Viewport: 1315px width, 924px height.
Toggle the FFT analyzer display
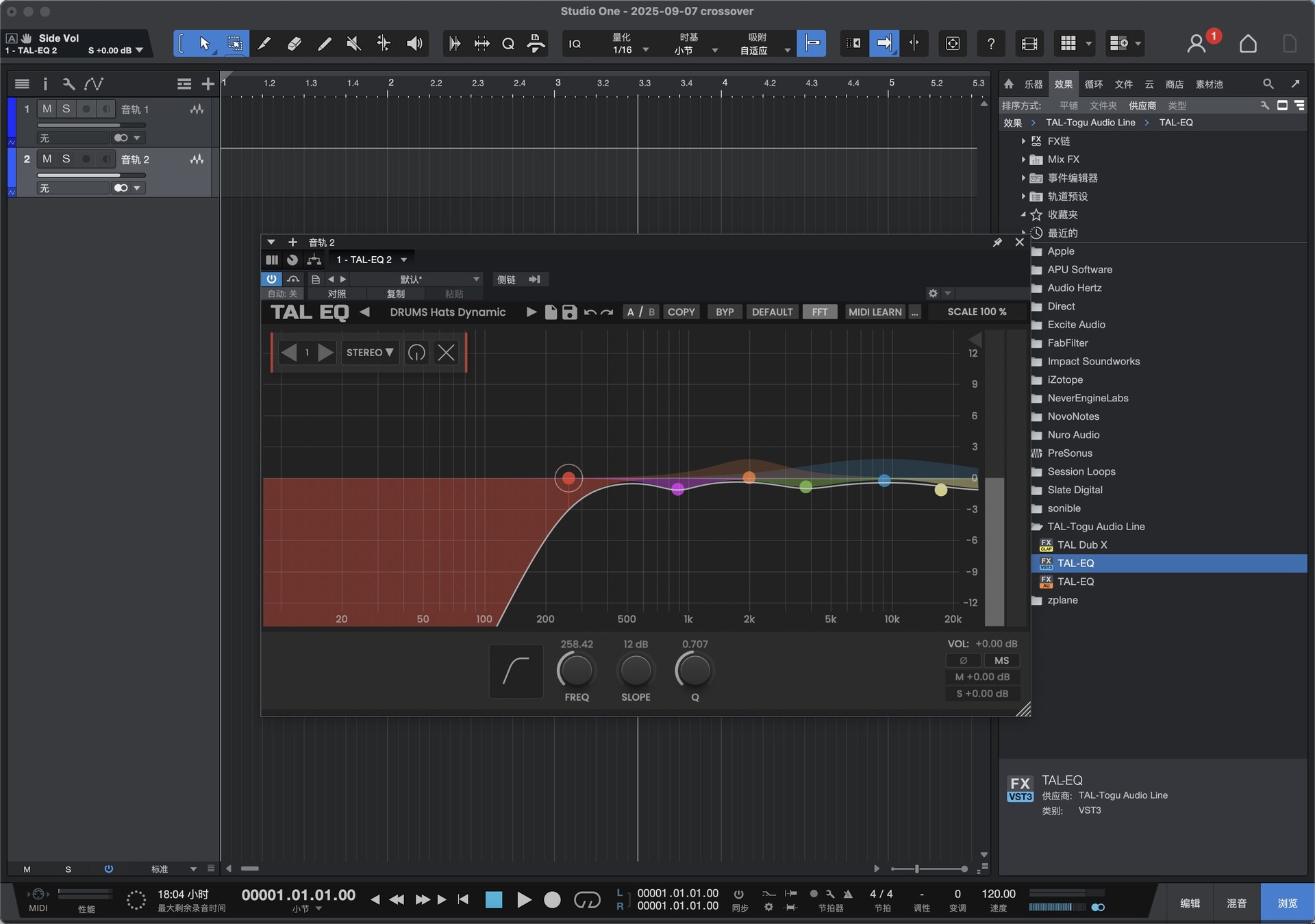pos(820,312)
